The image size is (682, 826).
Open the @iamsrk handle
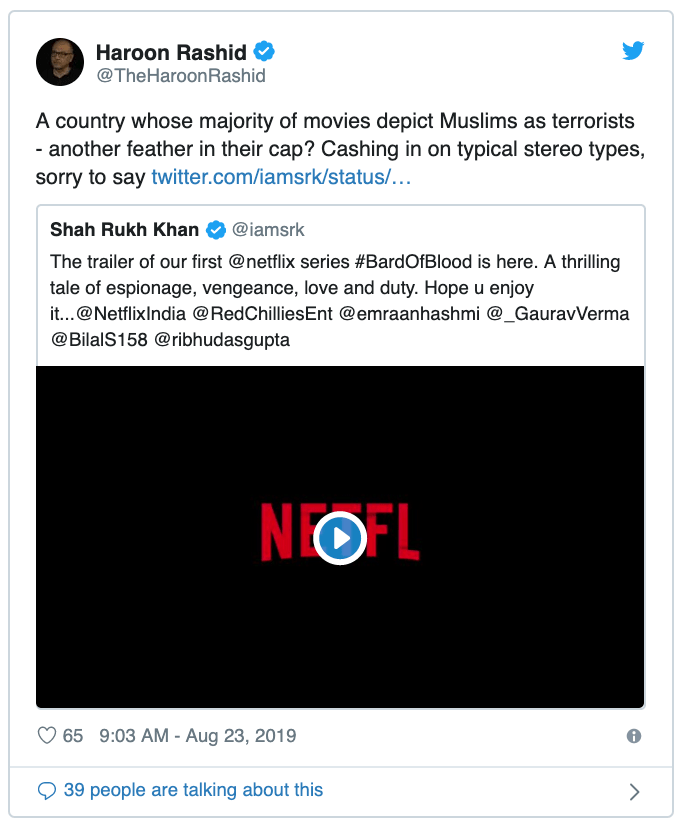(x=268, y=230)
